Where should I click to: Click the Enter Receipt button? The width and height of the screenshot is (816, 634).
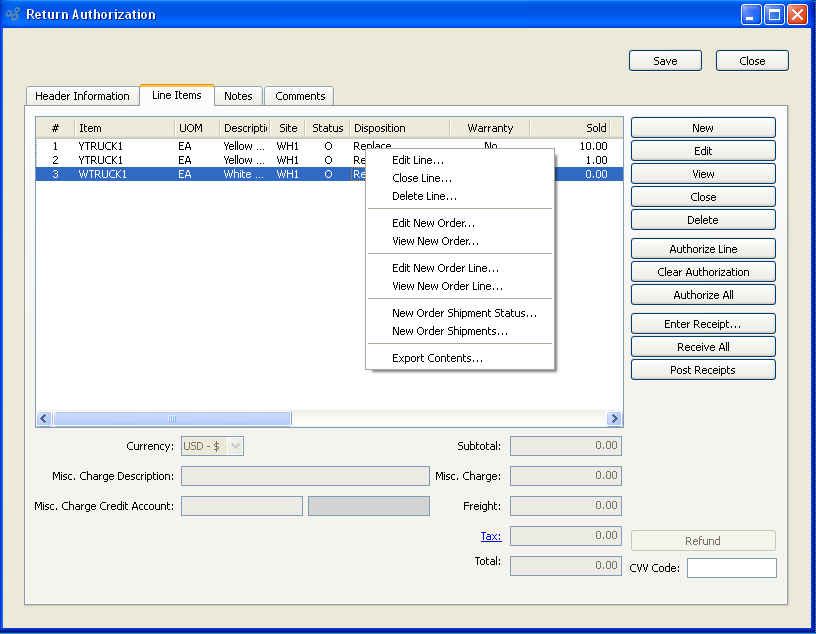tap(703, 324)
